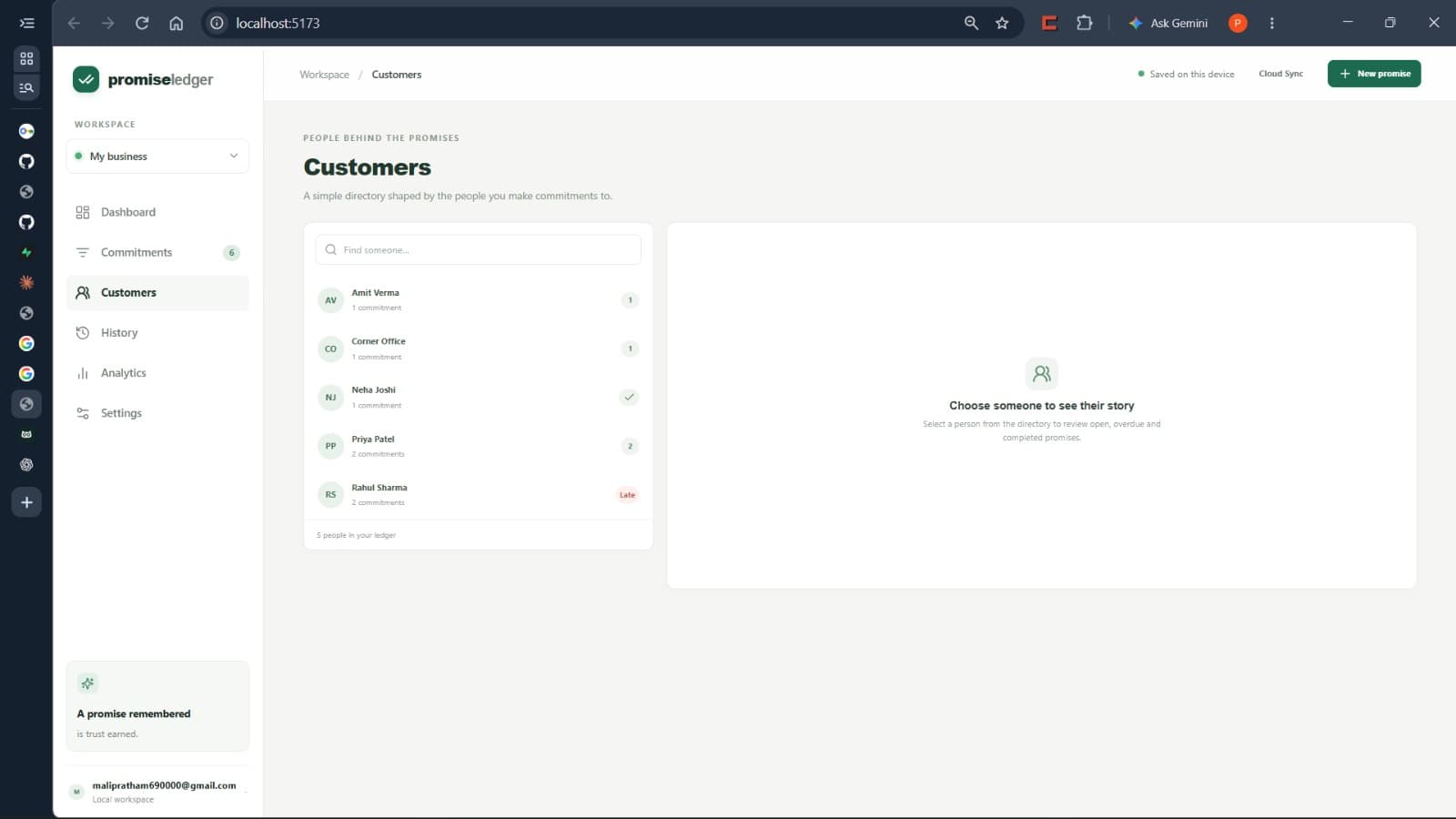Image resolution: width=1456 pixels, height=819 pixels.
Task: Click the NJ avatar icon
Action: point(330,398)
